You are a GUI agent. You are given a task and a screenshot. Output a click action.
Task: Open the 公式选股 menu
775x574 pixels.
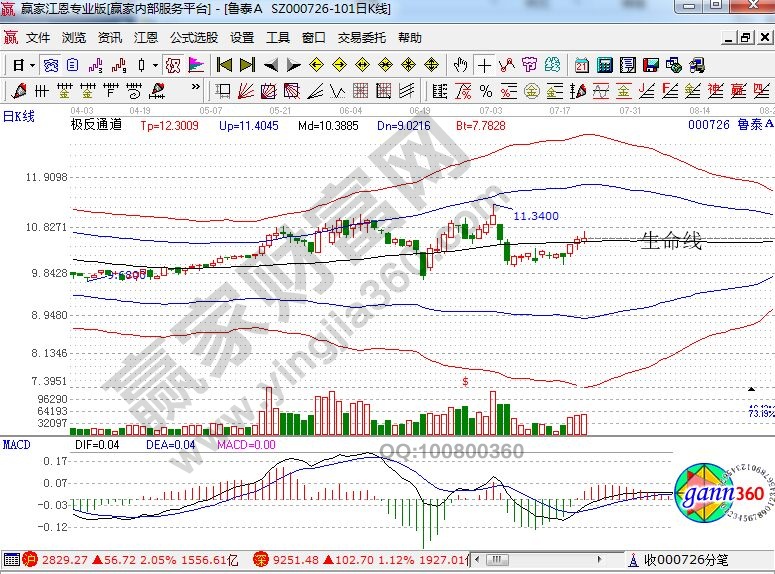(194, 38)
